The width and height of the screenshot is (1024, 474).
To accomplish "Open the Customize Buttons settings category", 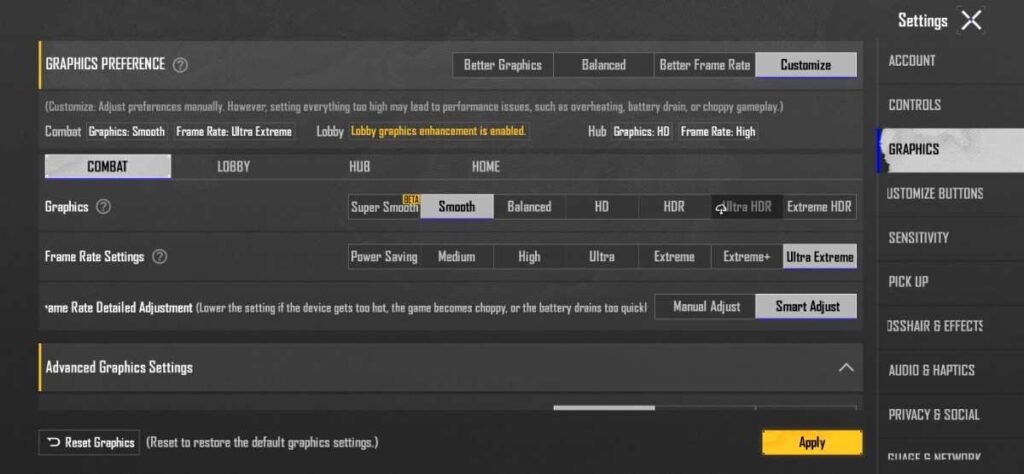I will (x=951, y=193).
